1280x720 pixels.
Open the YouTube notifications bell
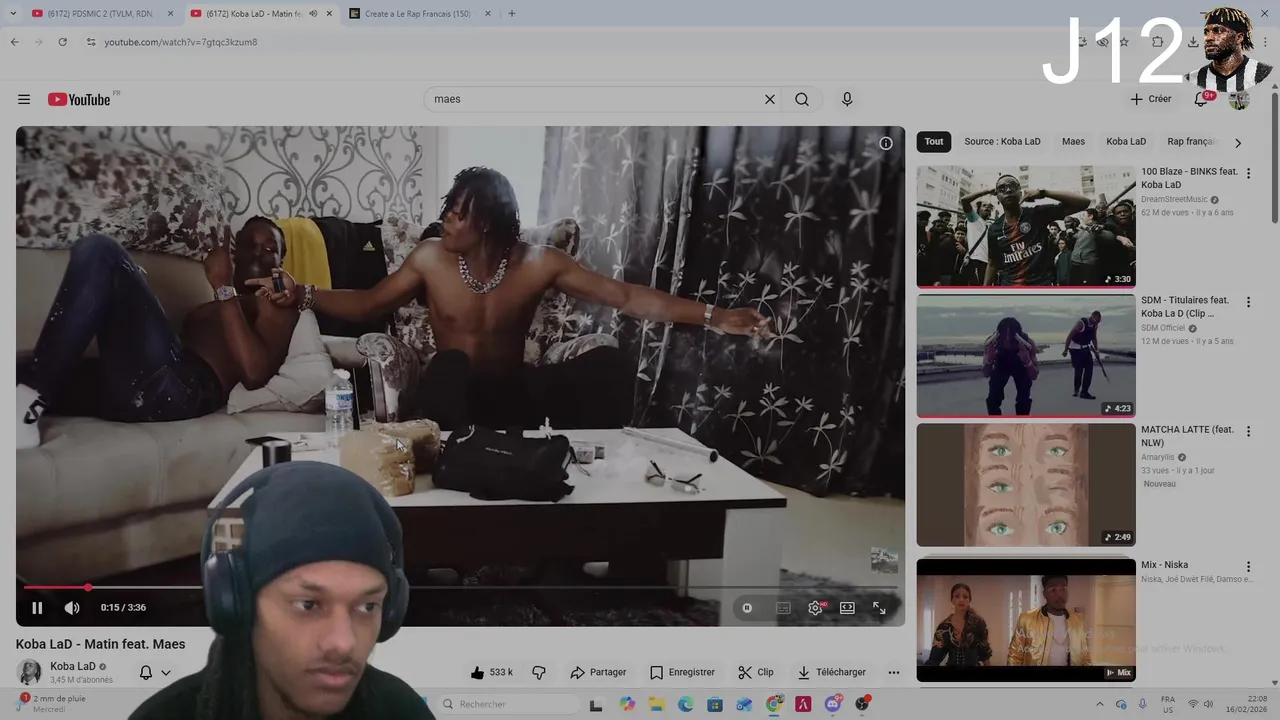pyautogui.click(x=1201, y=99)
